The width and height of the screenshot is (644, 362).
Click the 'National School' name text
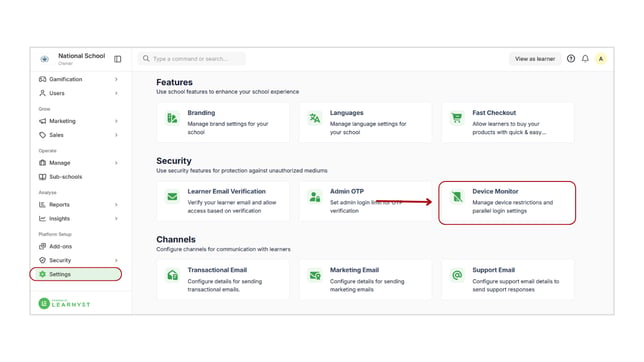[x=81, y=55]
